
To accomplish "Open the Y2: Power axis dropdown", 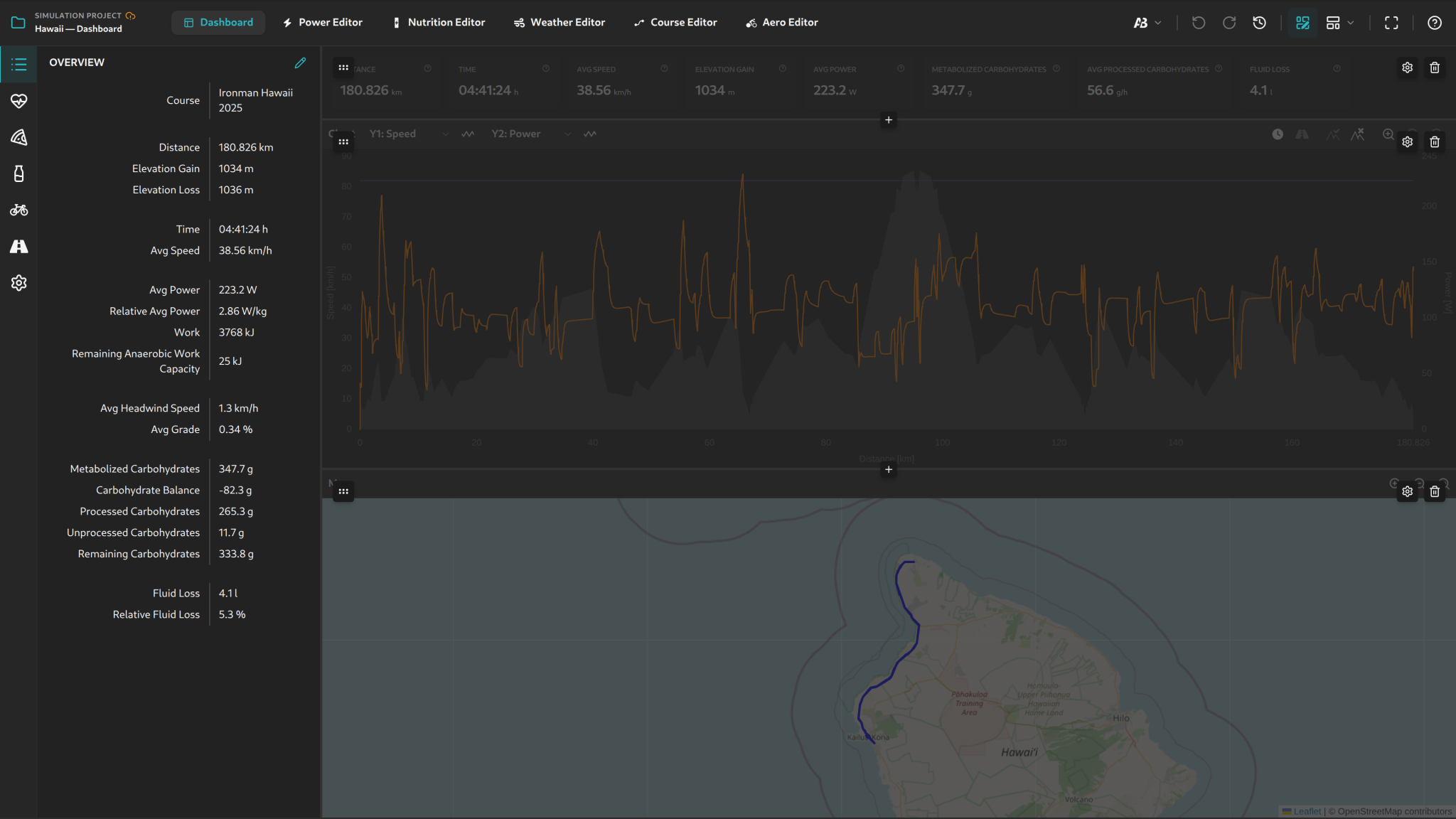I will point(531,134).
